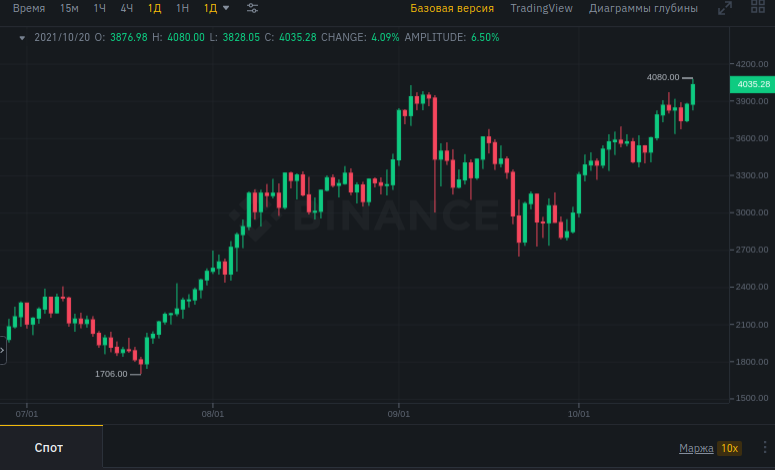The height and width of the screenshot is (470, 775).
Task: Click the 09/01 date axis label
Action: [x=398, y=414]
